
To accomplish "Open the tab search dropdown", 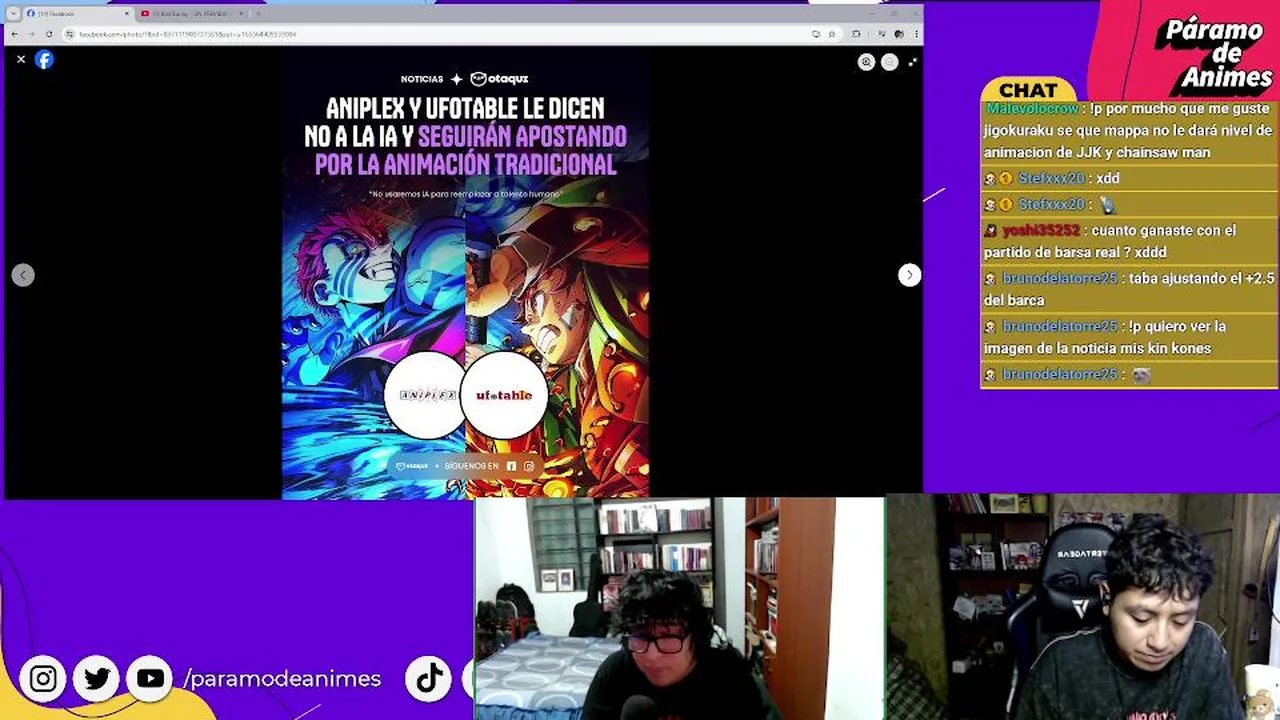I will pyautogui.click(x=12, y=14).
